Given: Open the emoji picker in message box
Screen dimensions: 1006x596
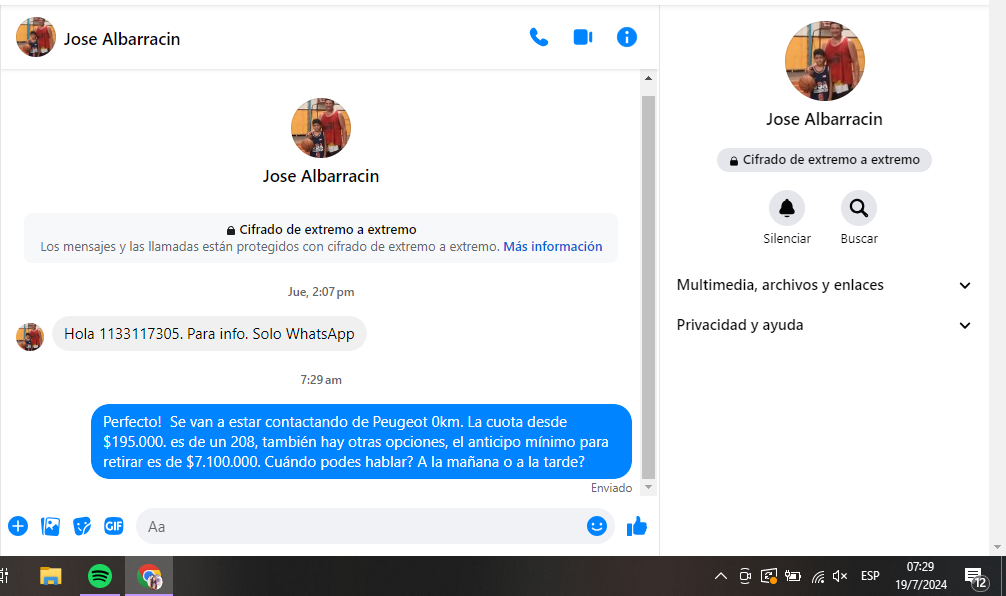Looking at the screenshot, I should click(x=597, y=526).
